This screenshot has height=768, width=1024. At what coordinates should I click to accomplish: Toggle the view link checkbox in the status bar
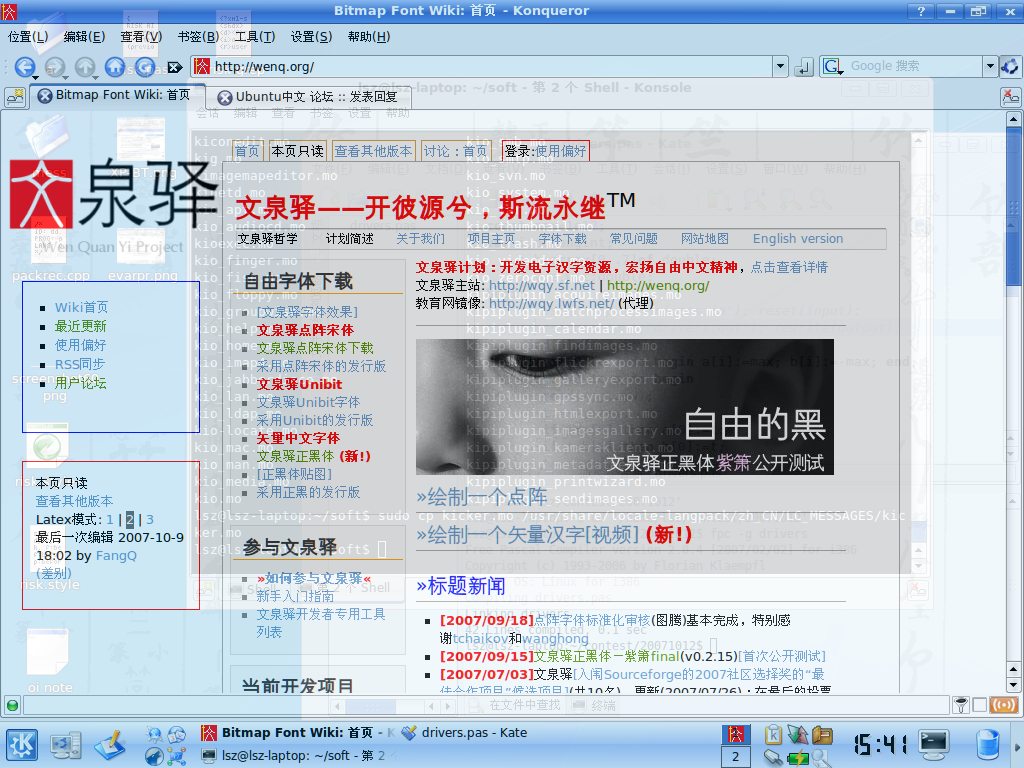(979, 705)
